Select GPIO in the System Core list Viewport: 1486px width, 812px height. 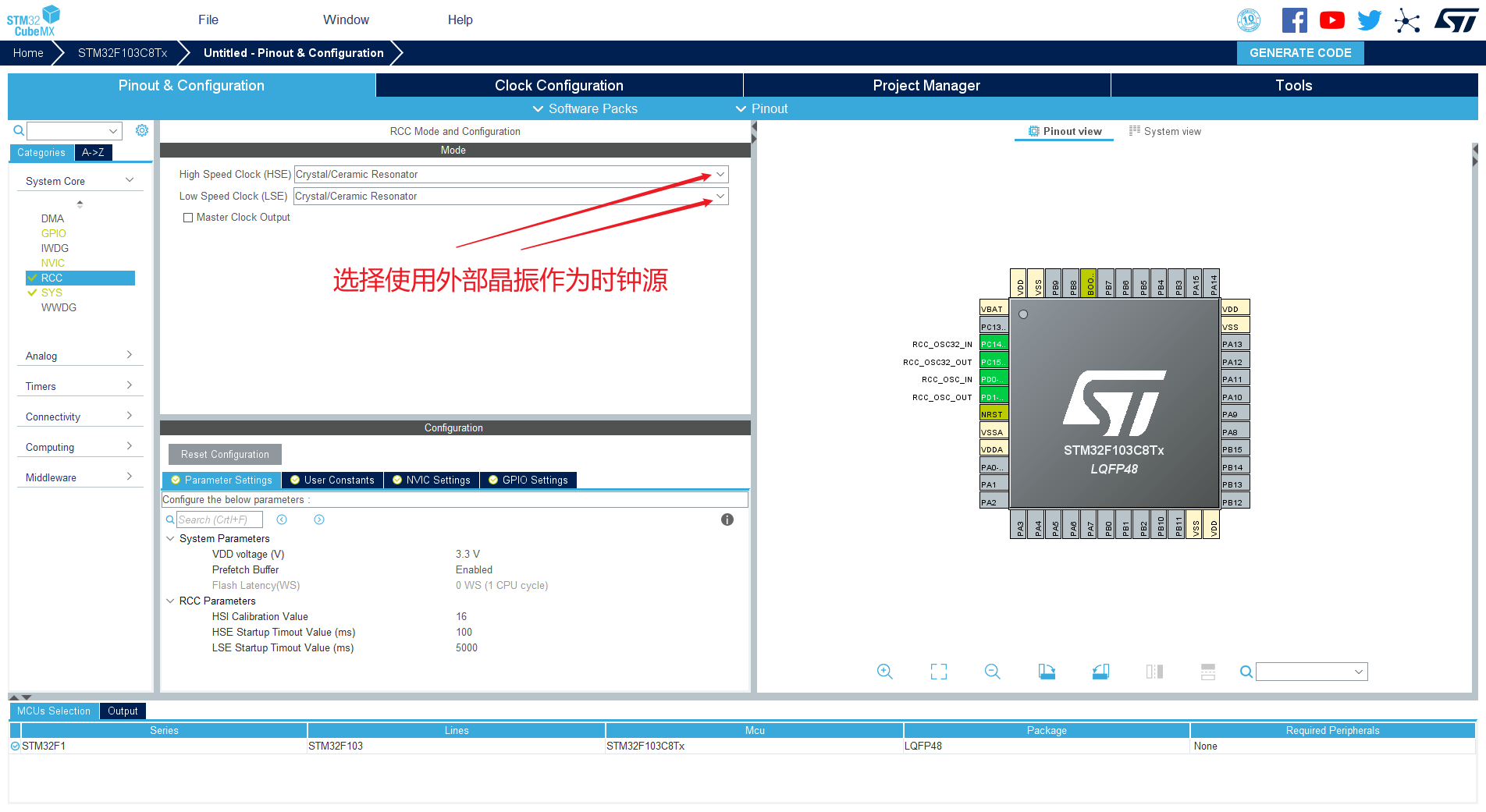[x=53, y=233]
